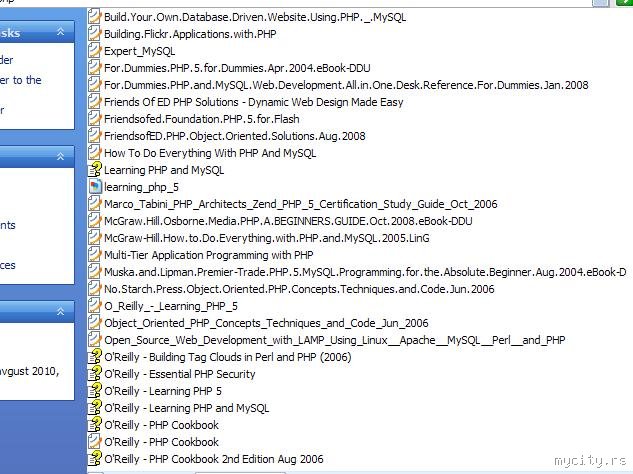Click help-file icon of O'Reilly - Learning PHP 5
The image size is (633, 474).
(x=94, y=390)
